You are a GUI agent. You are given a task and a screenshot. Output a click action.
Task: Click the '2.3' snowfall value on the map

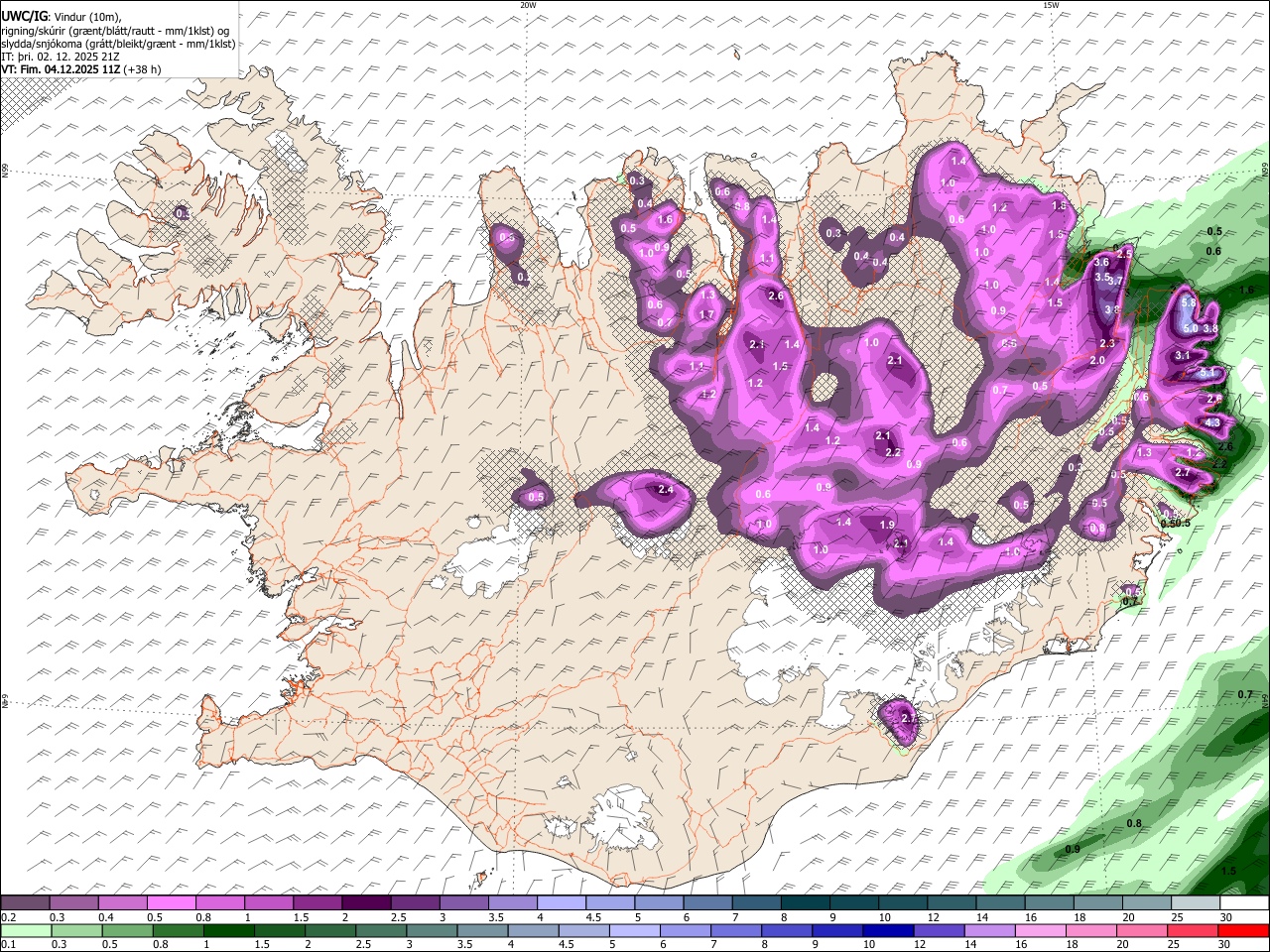click(x=1108, y=344)
